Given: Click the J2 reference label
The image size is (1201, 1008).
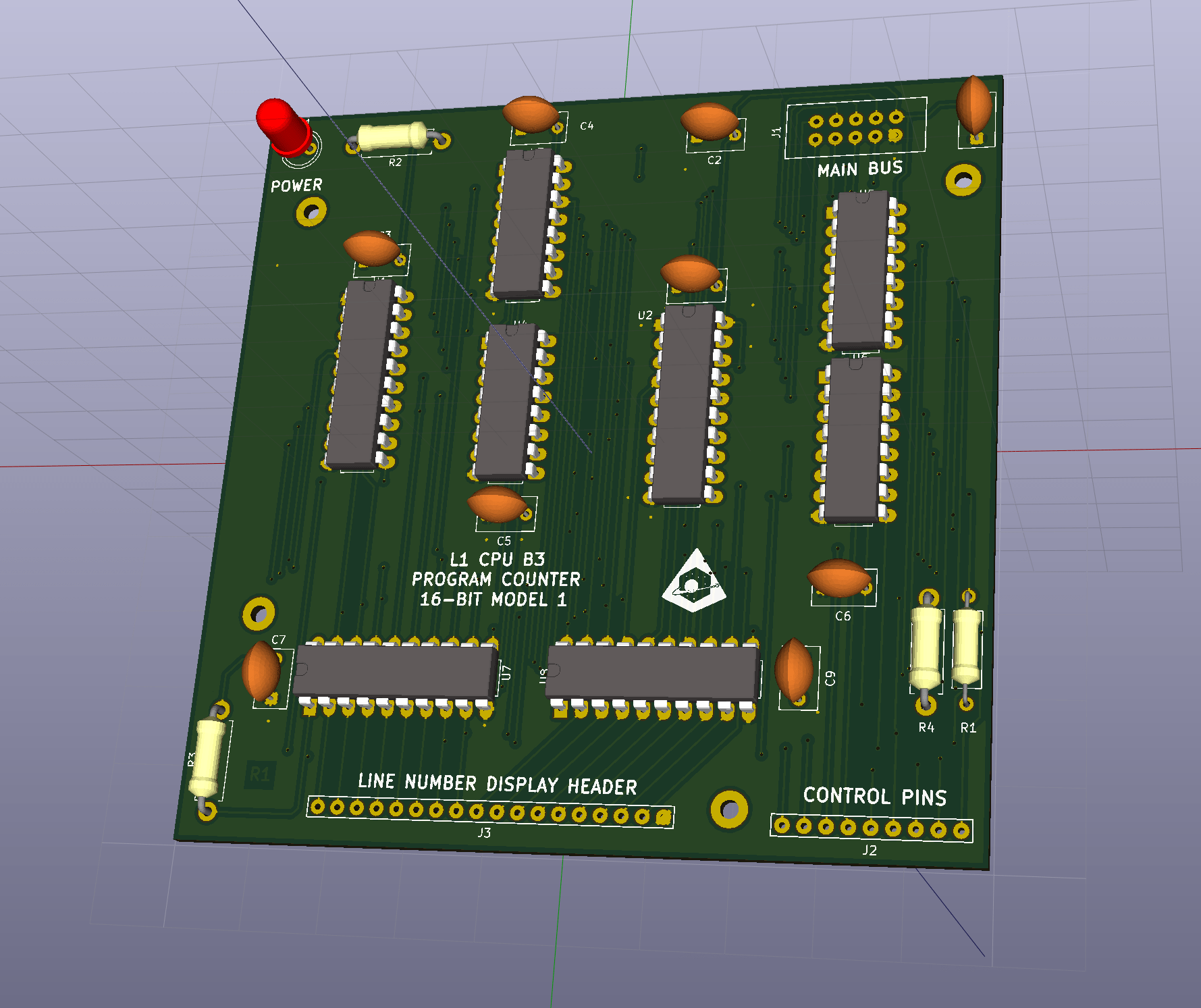Looking at the screenshot, I should 870,850.
